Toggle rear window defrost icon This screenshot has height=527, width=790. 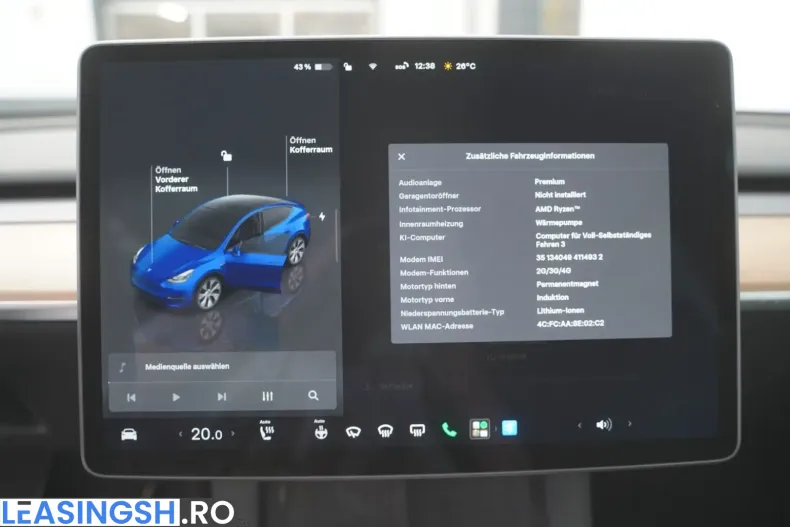(417, 430)
